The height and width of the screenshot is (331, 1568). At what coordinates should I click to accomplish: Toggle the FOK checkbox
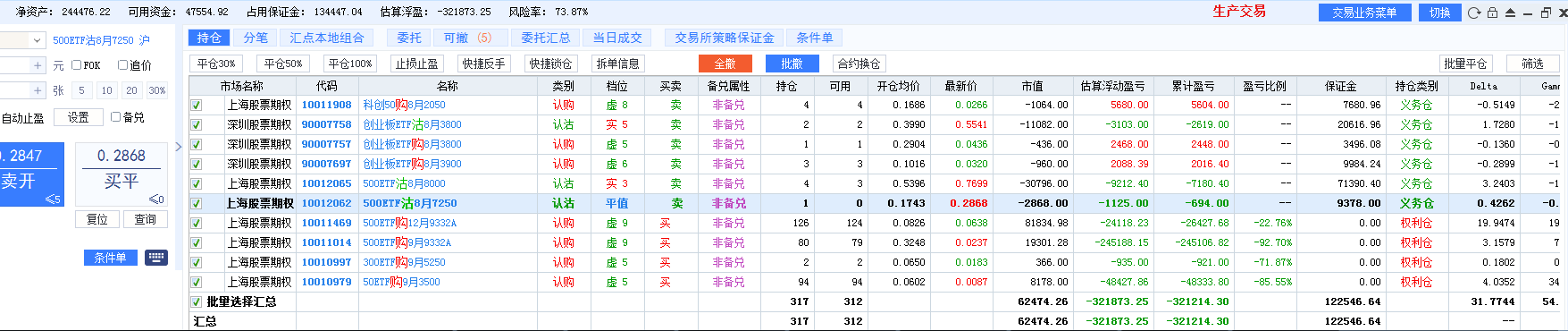(76, 65)
